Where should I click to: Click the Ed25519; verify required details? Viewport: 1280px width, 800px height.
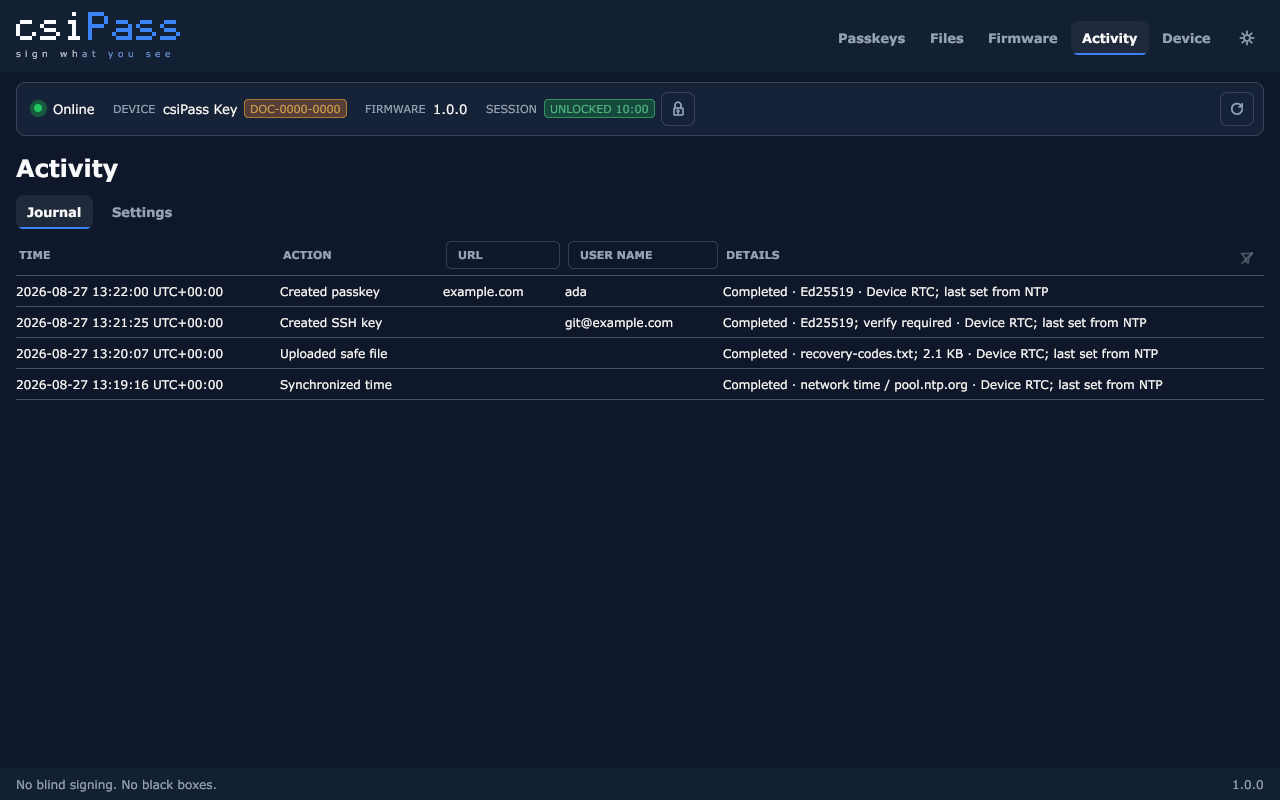pyautogui.click(x=935, y=323)
